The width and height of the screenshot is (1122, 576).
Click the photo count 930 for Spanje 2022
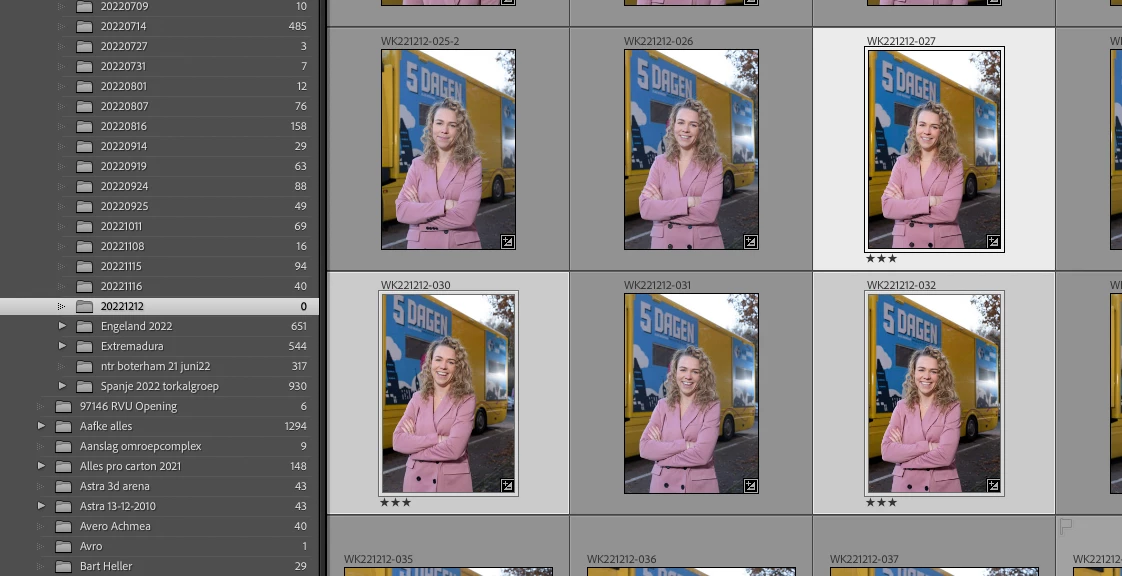[x=296, y=386]
